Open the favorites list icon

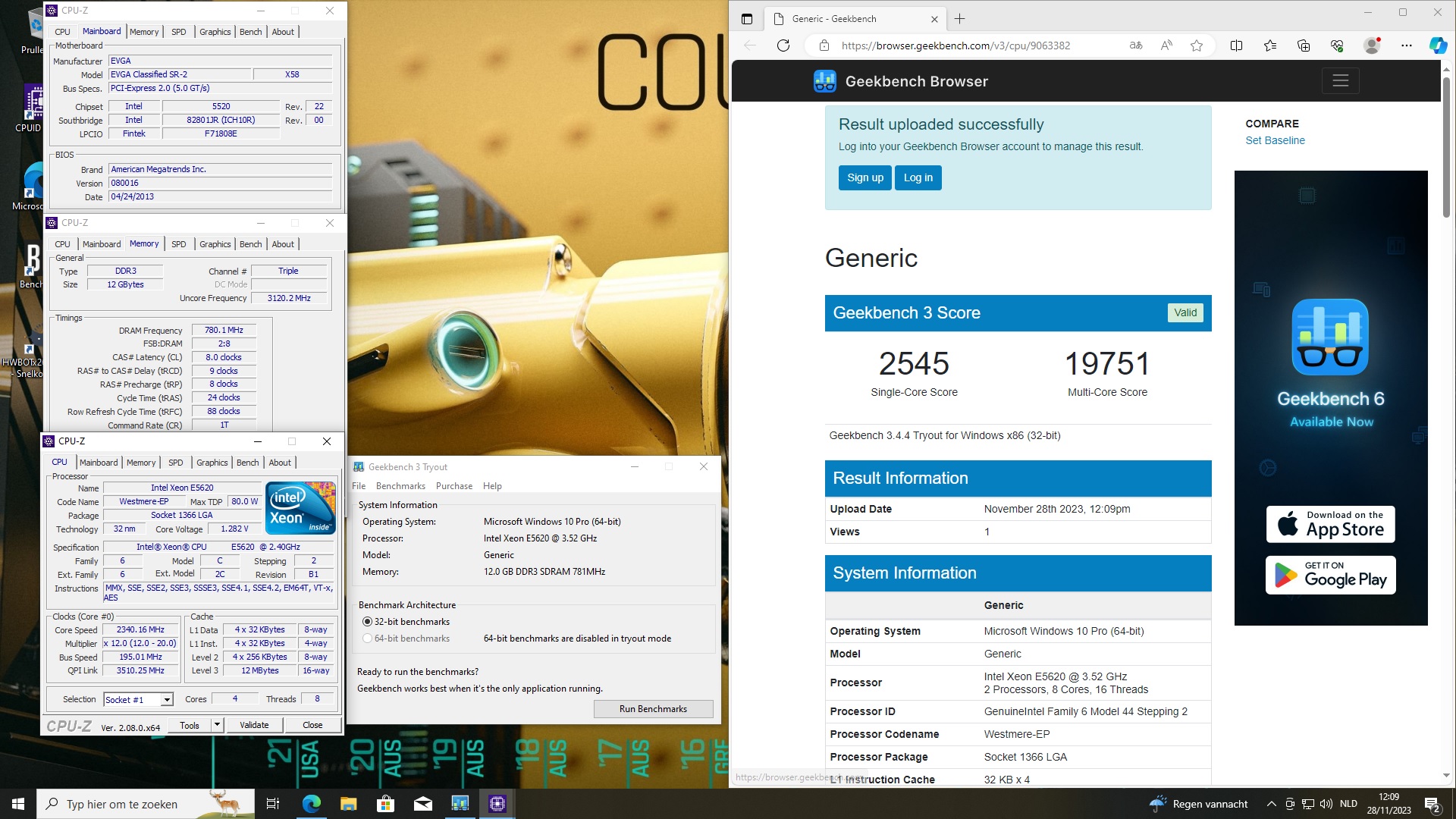click(x=1270, y=45)
